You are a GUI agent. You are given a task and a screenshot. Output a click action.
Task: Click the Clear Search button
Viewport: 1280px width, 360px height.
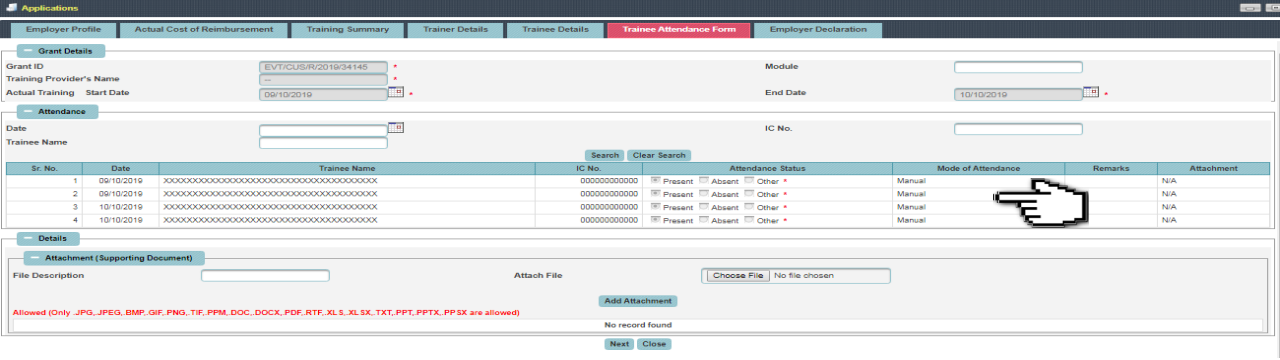click(659, 155)
